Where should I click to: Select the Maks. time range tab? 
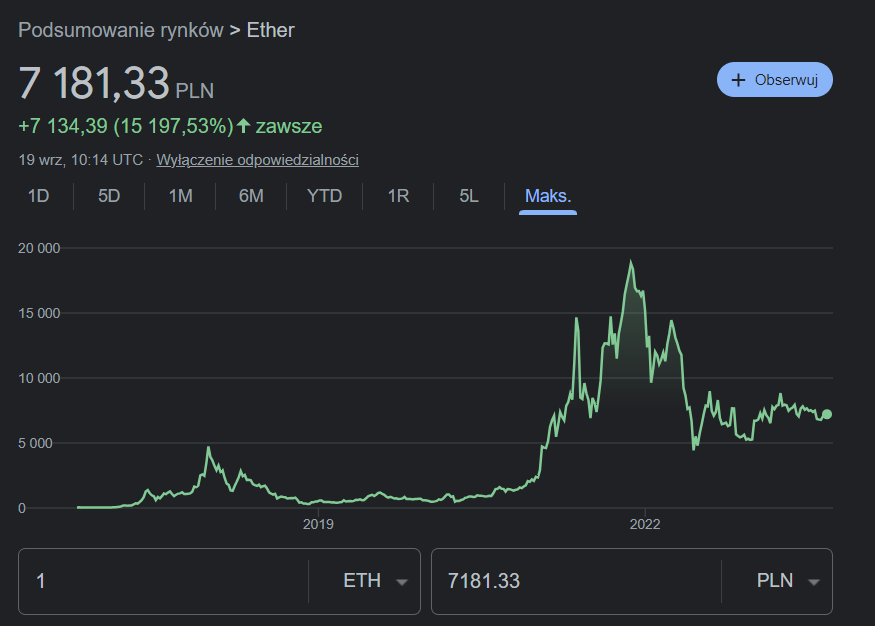click(548, 196)
